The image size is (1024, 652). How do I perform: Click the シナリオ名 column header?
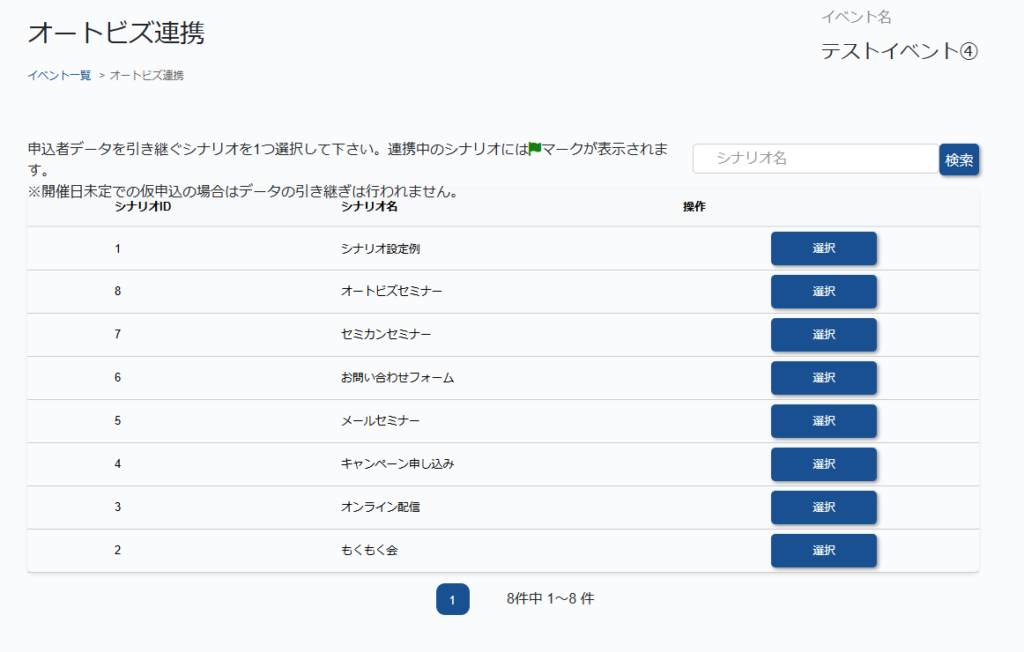(369, 206)
